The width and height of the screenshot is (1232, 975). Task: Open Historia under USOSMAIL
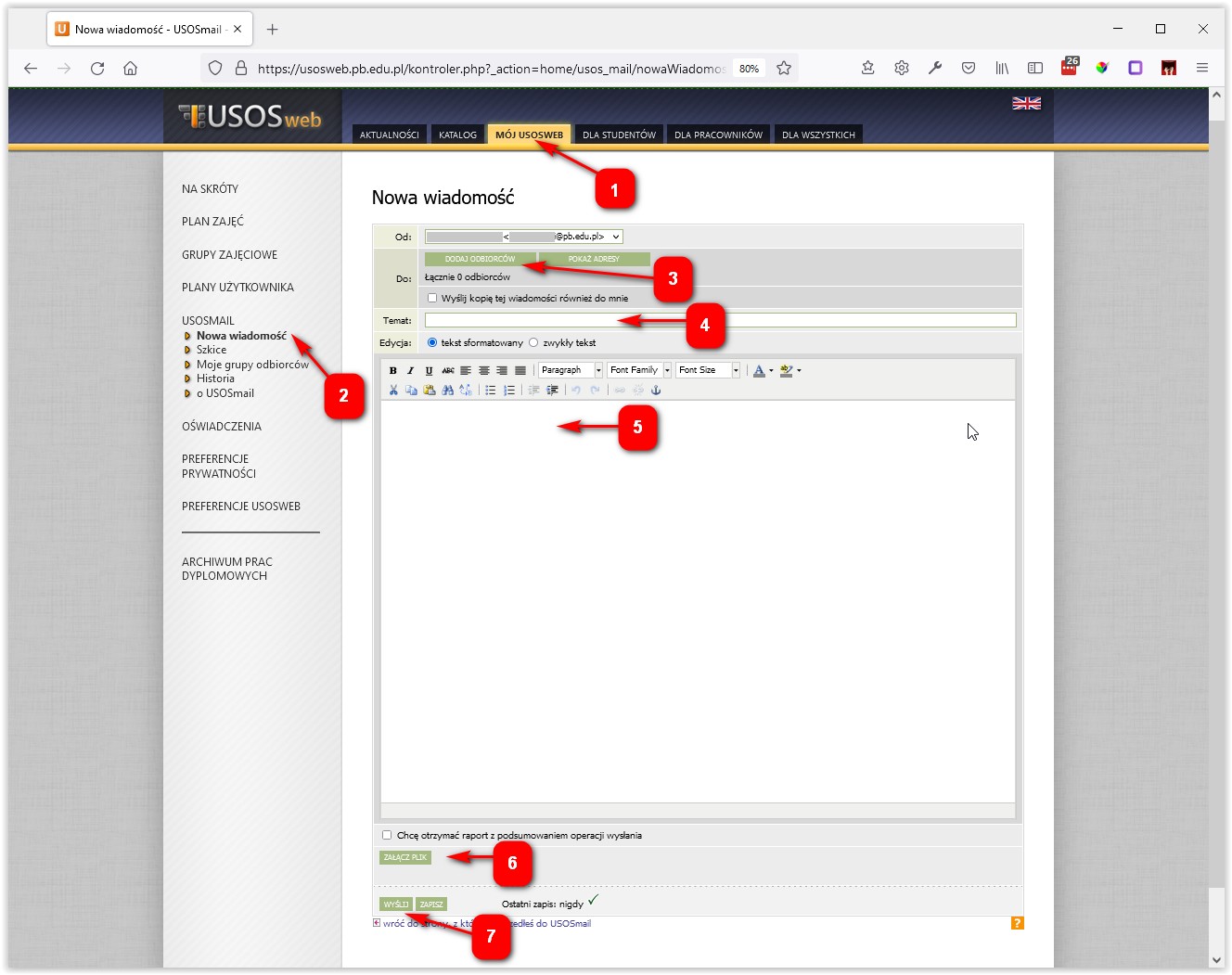tap(215, 378)
